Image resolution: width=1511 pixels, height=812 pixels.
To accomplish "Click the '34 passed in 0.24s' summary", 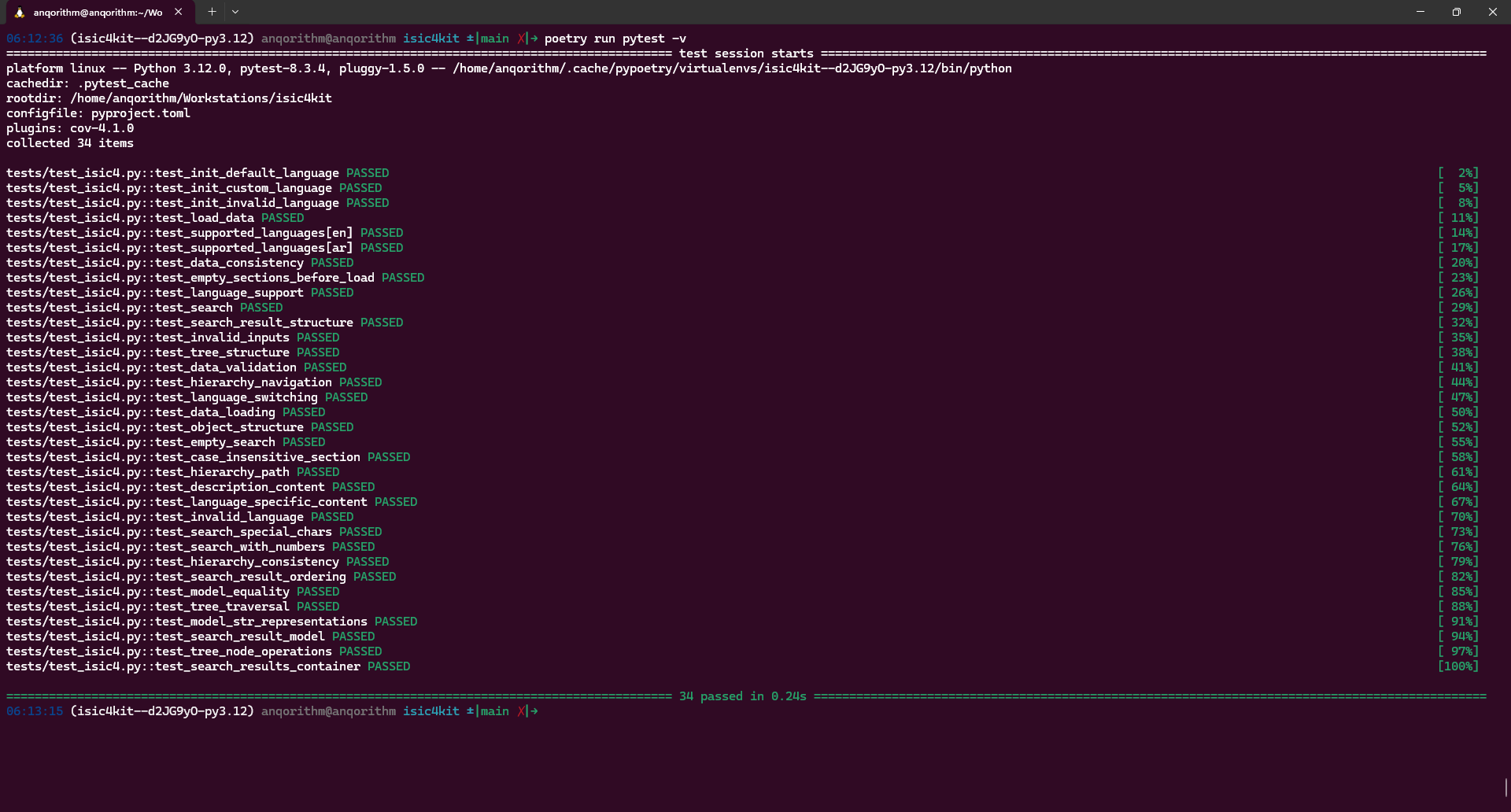I will point(742,696).
